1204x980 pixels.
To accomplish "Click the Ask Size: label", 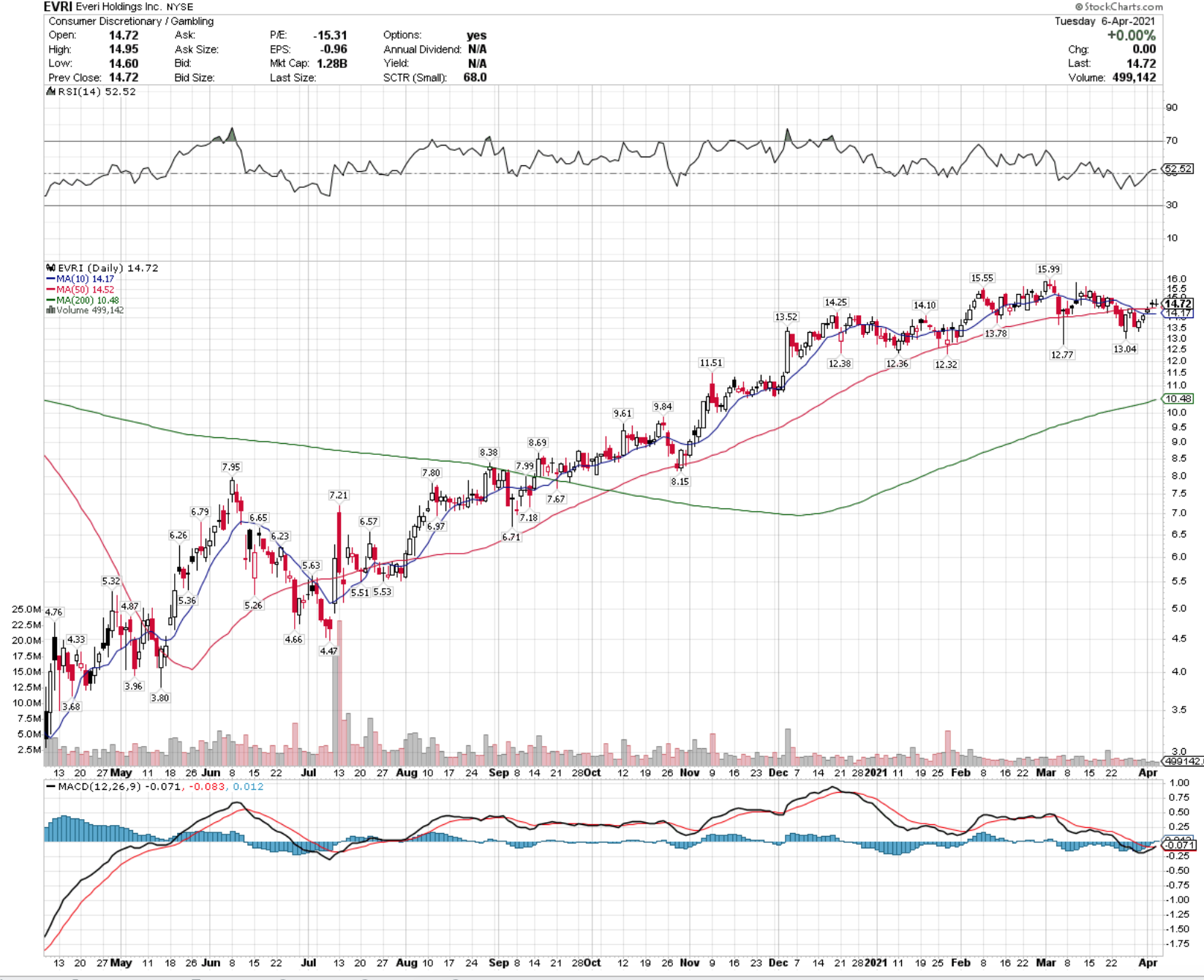I will tap(197, 49).
